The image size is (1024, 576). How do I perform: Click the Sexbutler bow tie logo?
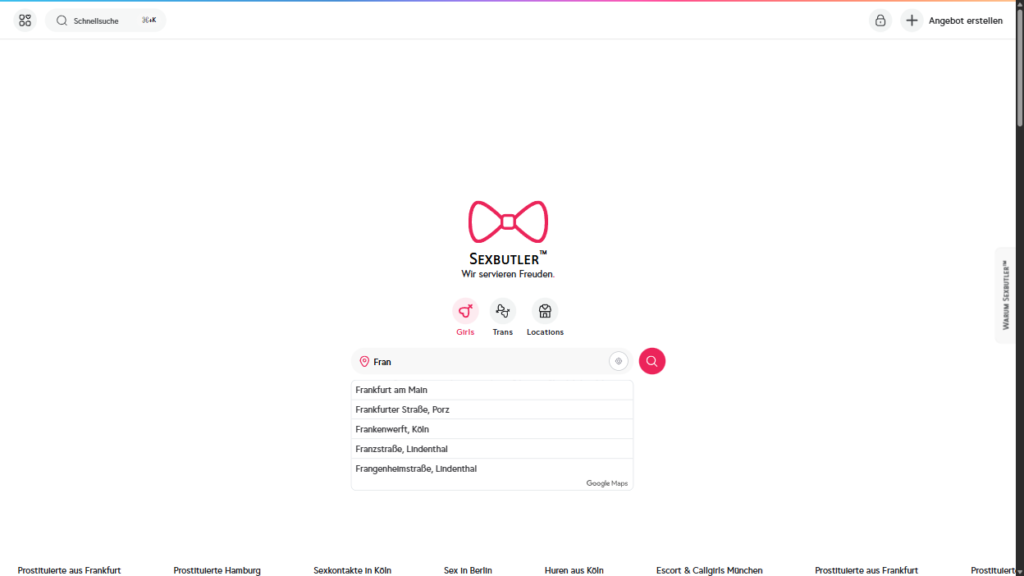[x=508, y=222]
